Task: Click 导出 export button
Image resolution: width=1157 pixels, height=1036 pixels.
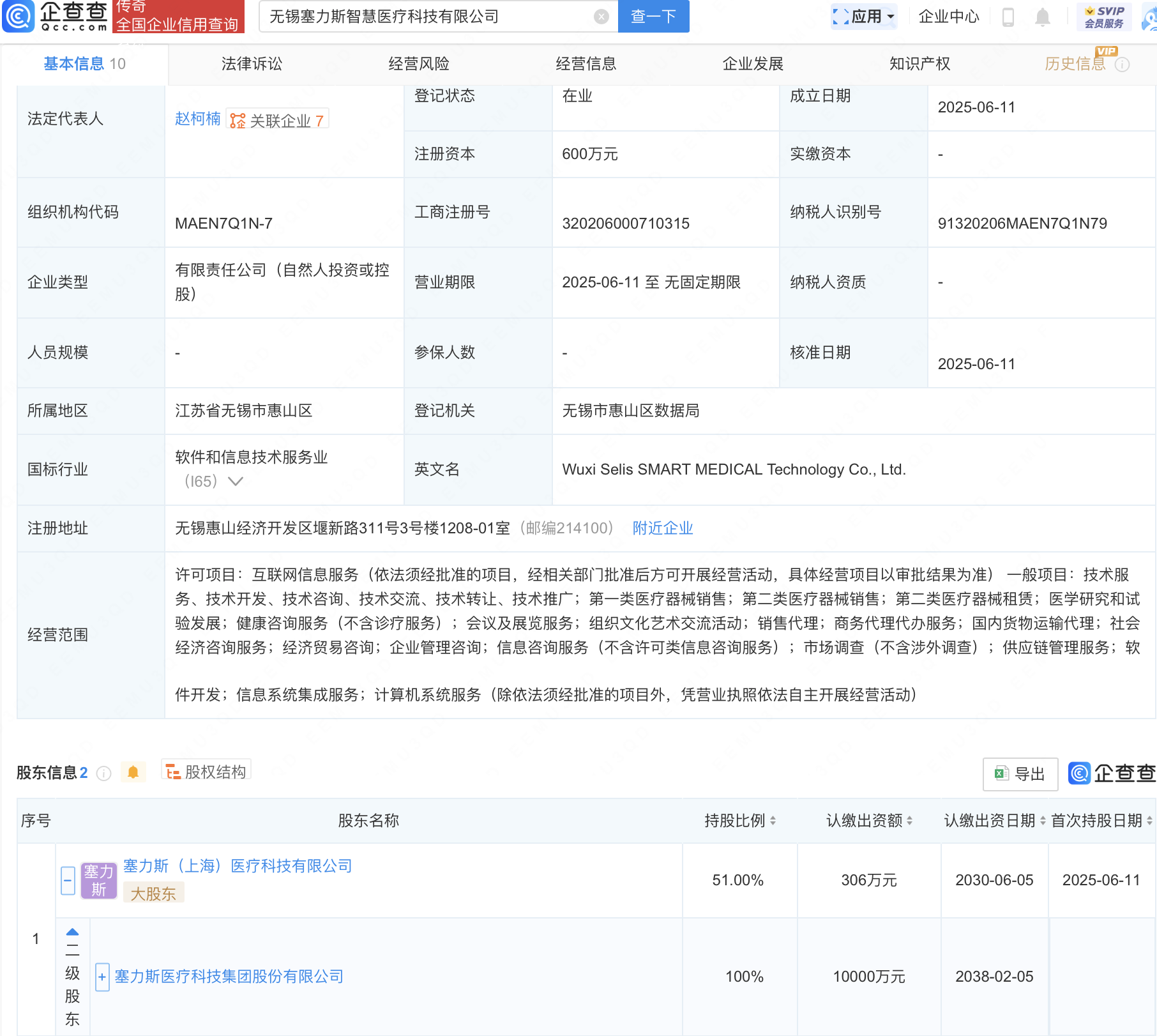Action: pyautogui.click(x=1020, y=774)
